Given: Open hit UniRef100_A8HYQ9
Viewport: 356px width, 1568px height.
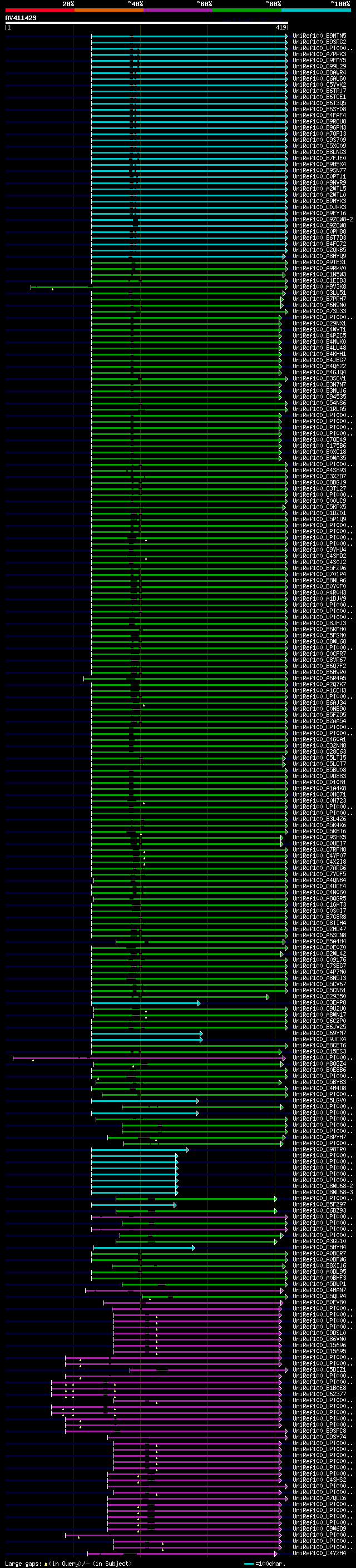Looking at the screenshot, I should click(x=319, y=256).
